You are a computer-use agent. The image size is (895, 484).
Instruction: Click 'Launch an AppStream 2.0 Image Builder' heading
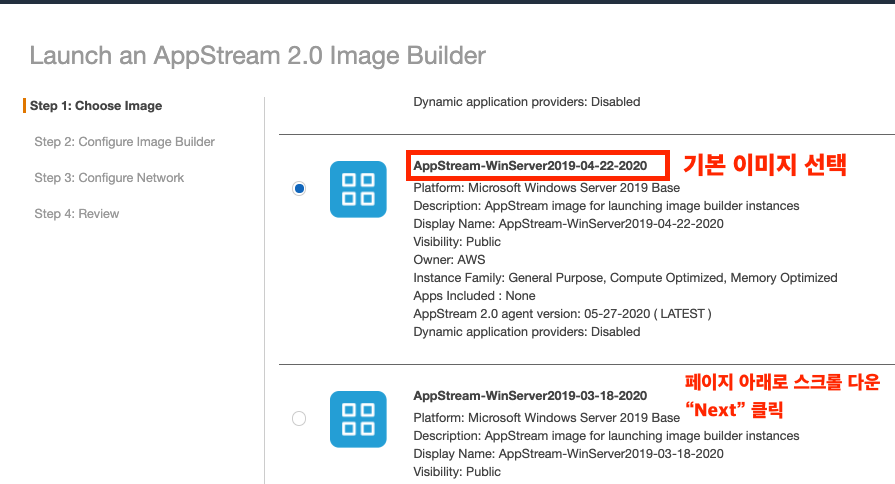pyautogui.click(x=257, y=55)
